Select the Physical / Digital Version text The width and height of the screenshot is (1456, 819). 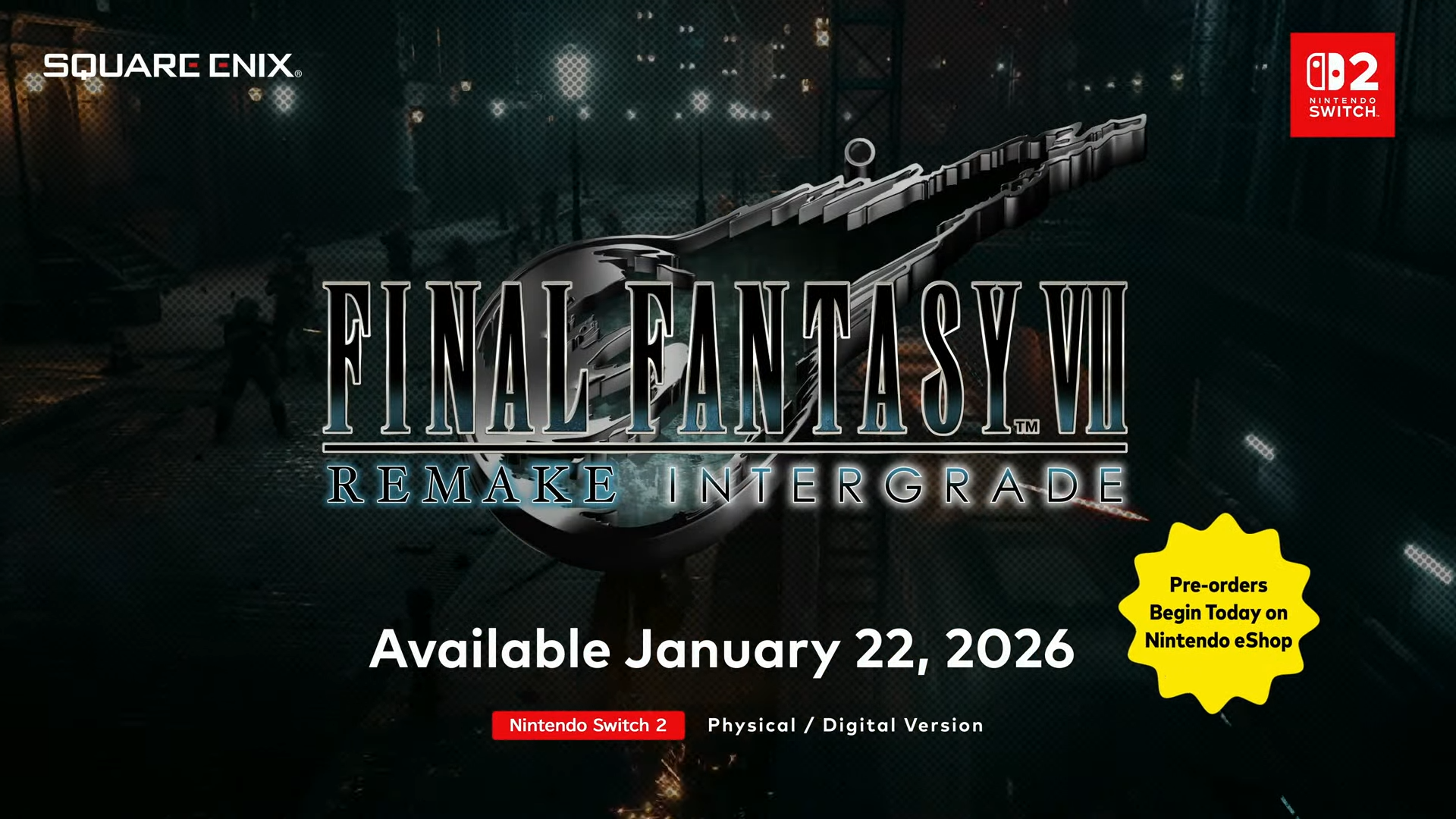pos(845,726)
